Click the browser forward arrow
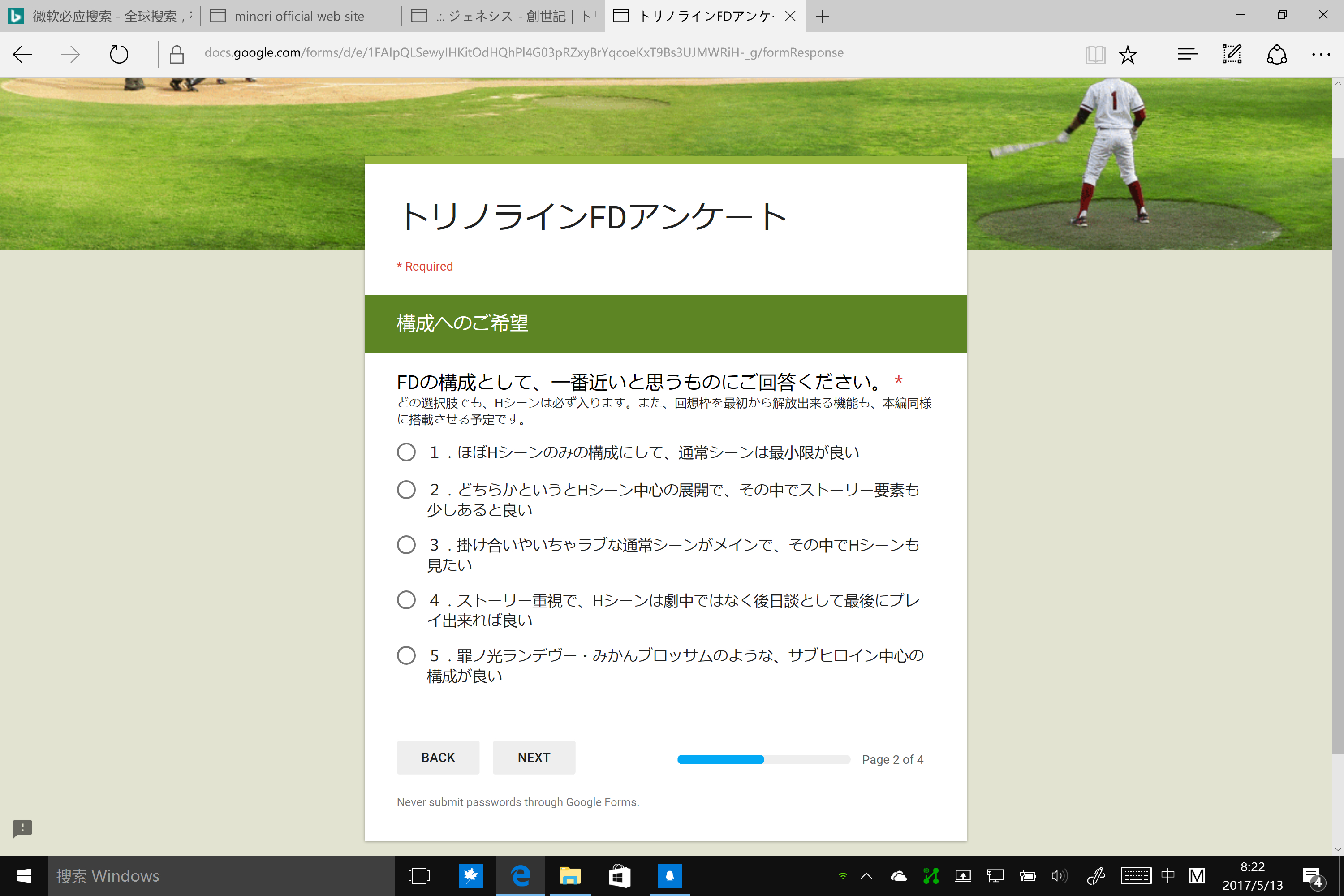The height and width of the screenshot is (896, 1344). coord(70,54)
